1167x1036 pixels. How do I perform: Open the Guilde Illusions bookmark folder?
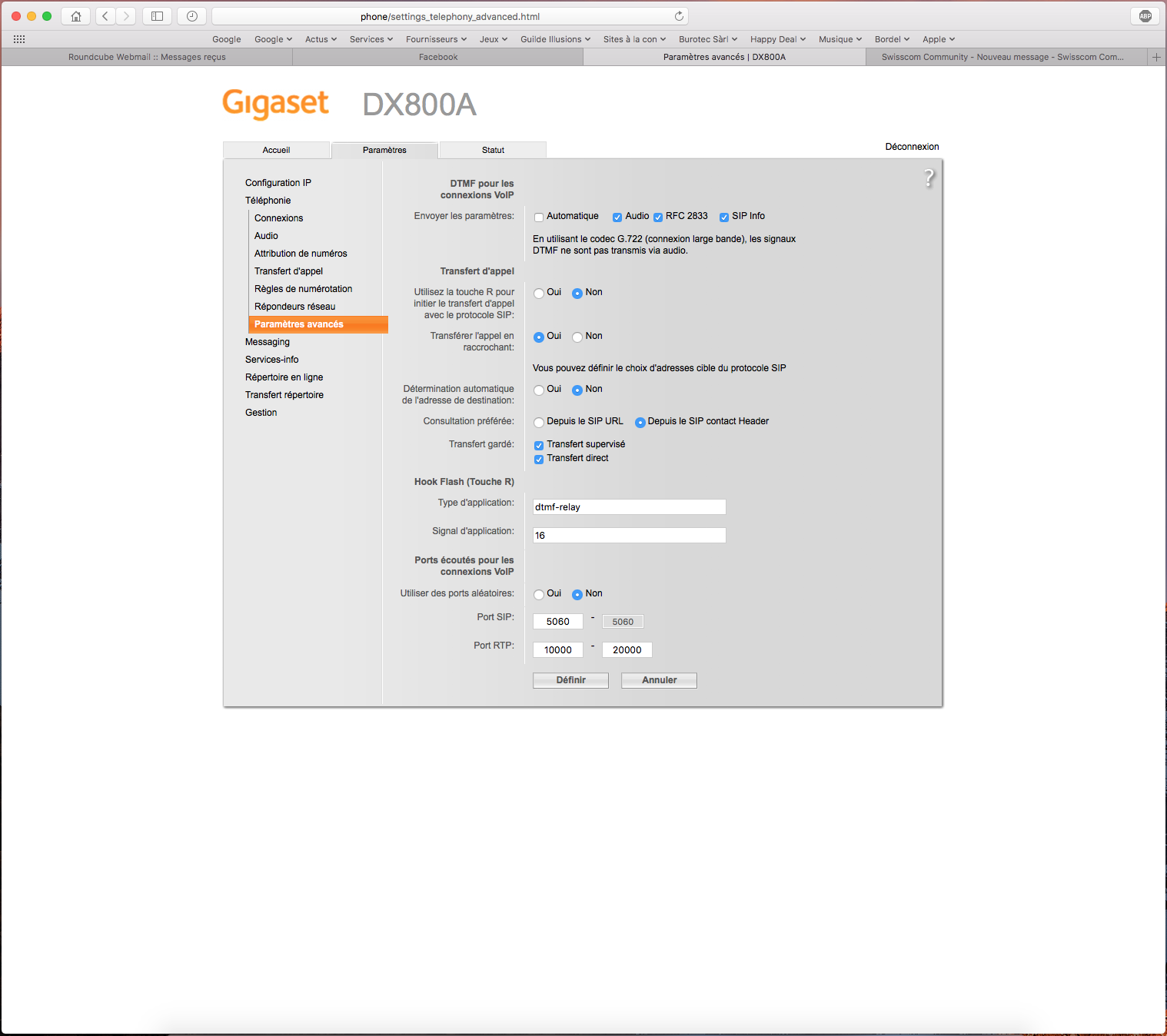[555, 39]
